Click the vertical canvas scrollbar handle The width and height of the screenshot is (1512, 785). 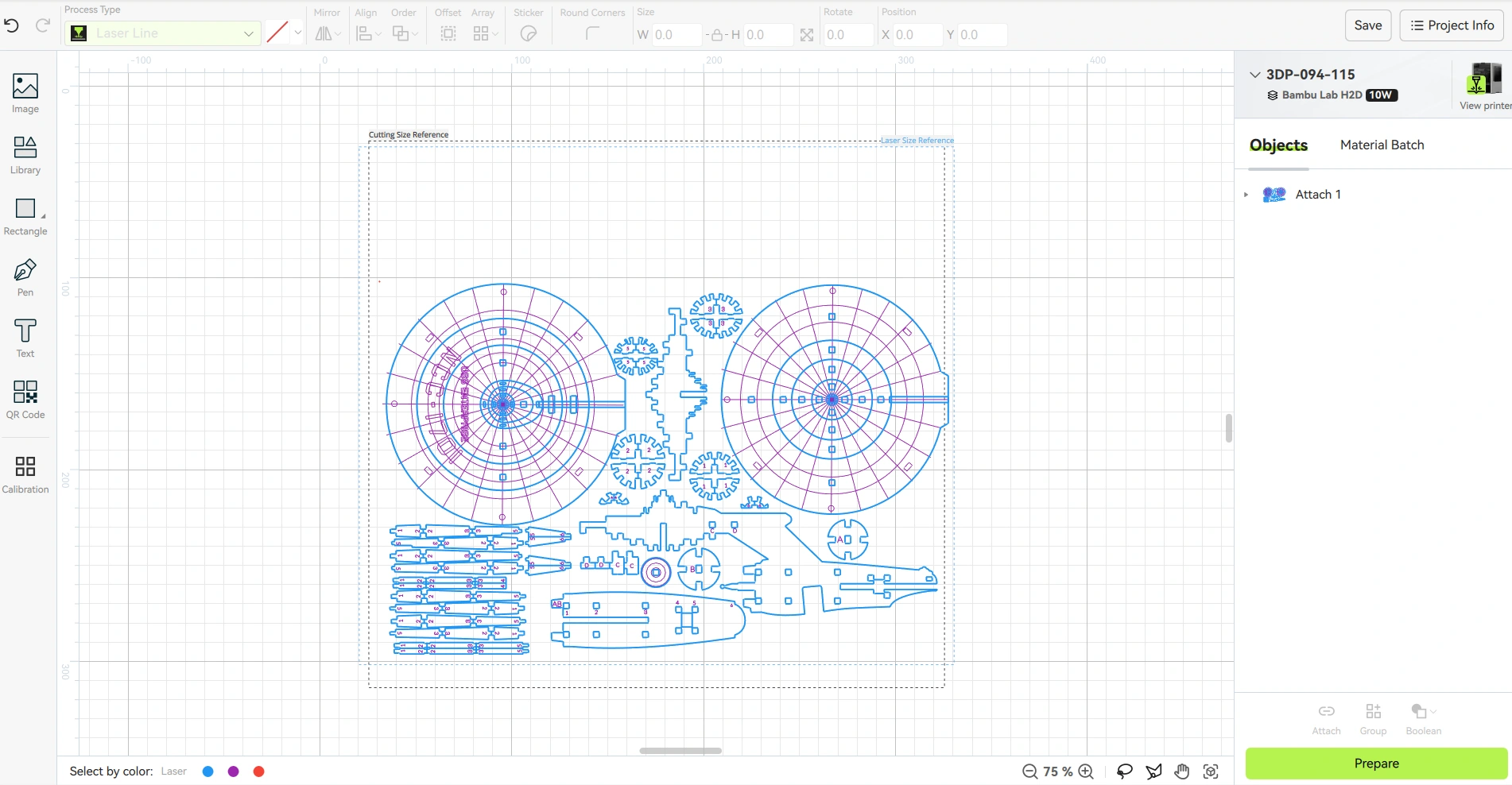(1229, 428)
